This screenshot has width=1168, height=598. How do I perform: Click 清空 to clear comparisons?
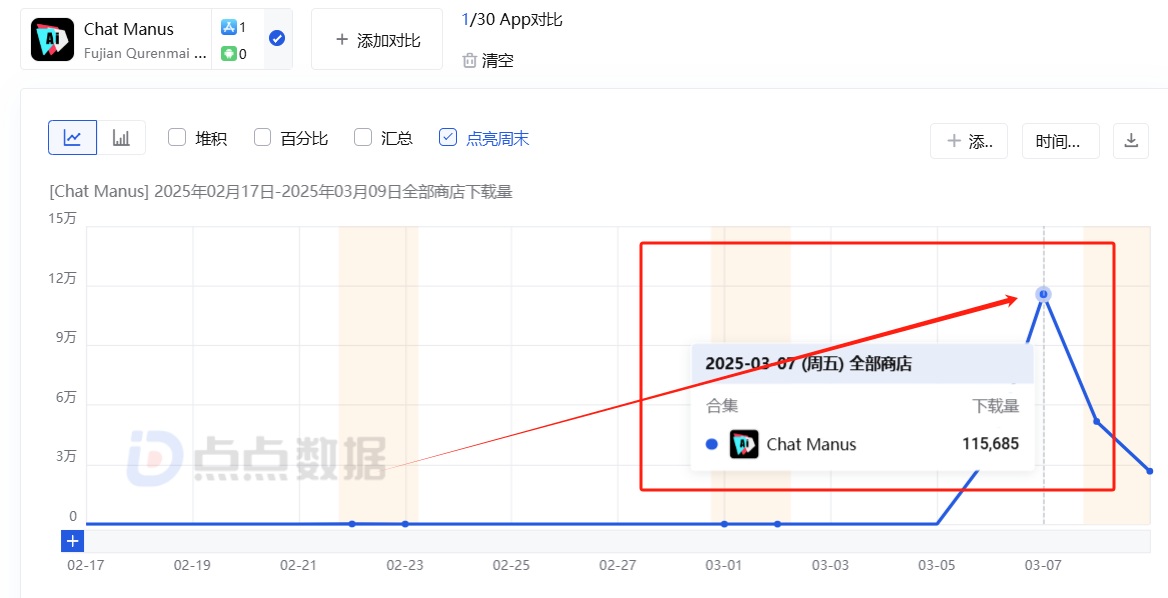(497, 61)
